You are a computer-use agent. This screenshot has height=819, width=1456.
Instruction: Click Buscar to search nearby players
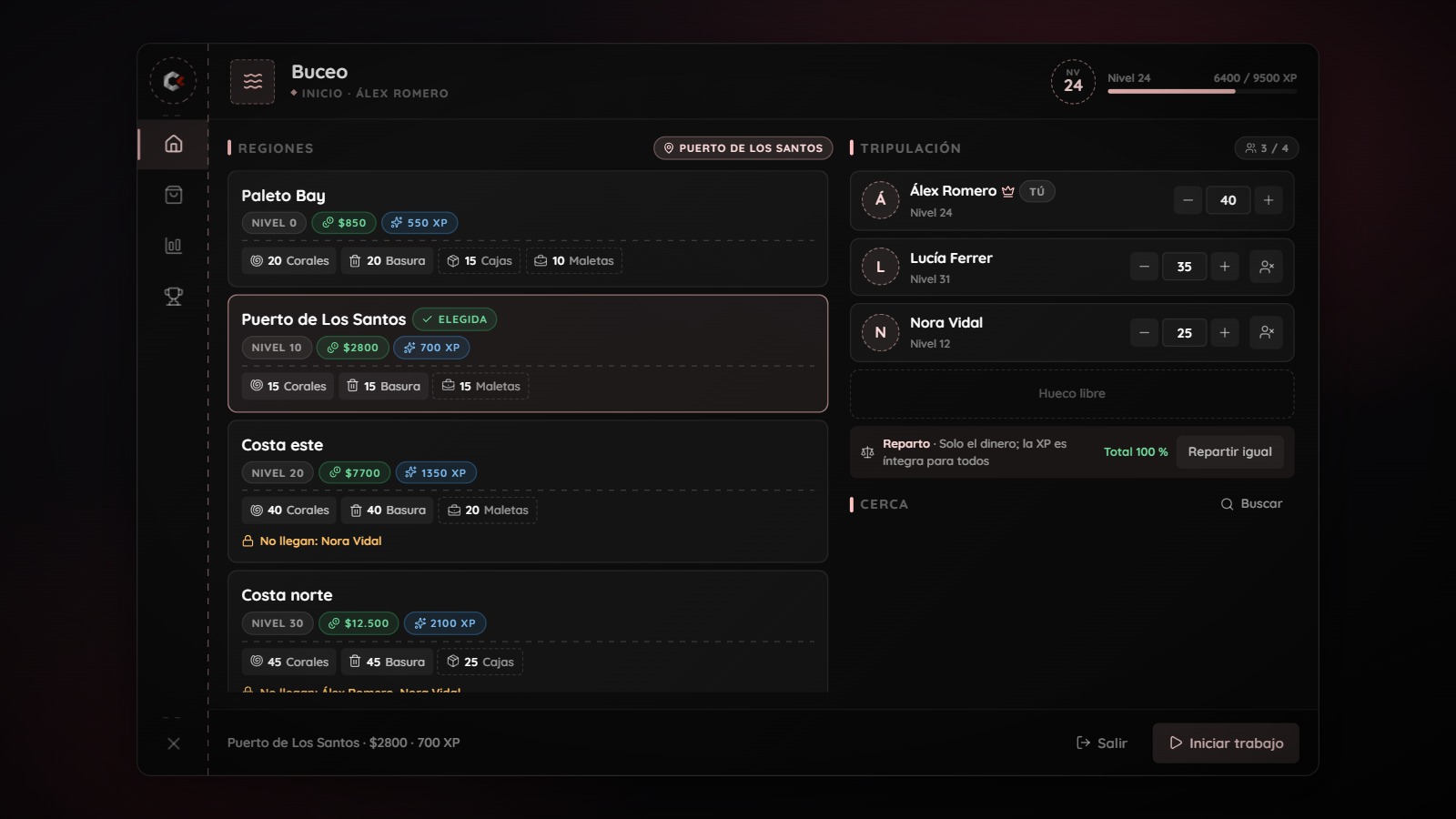coord(1251,504)
